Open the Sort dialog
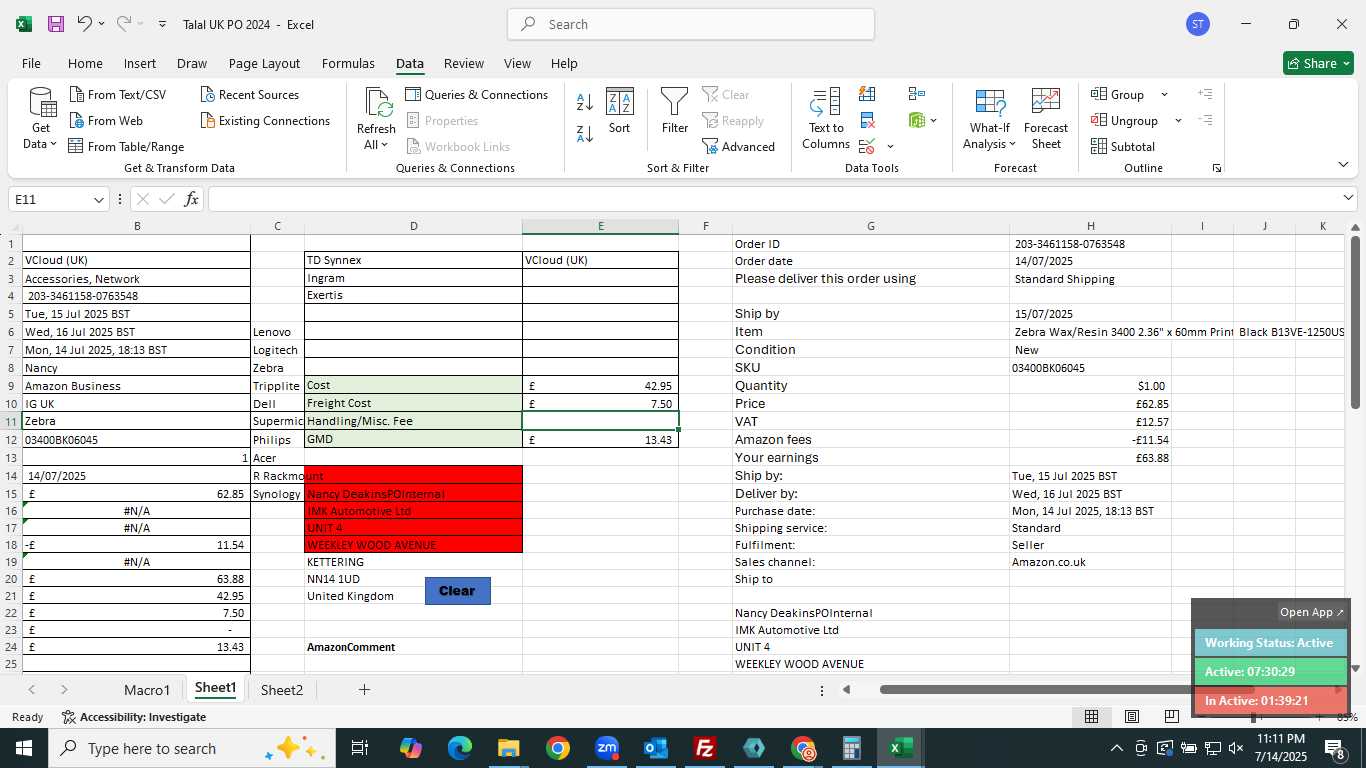This screenshot has width=1366, height=768. tap(620, 111)
